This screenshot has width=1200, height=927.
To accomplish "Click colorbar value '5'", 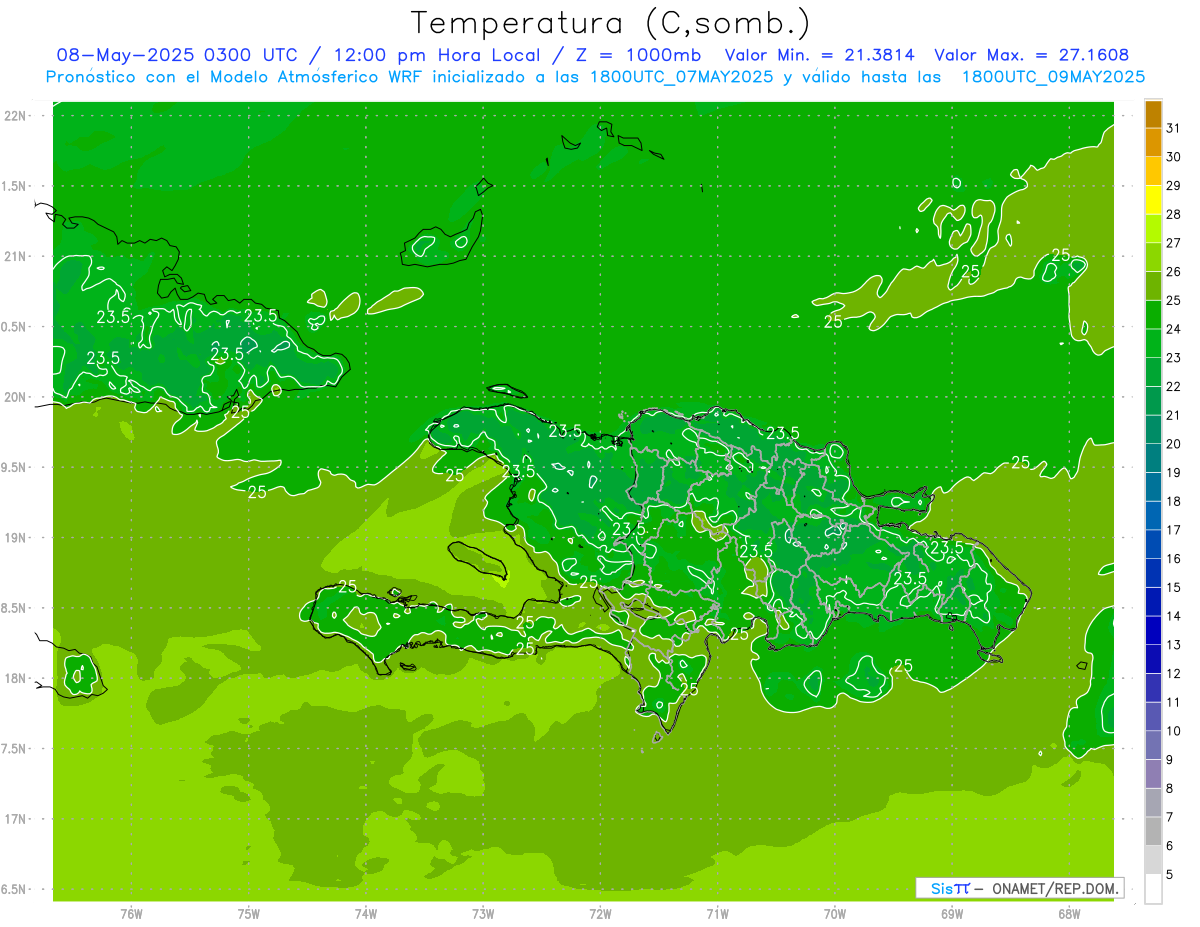I will click(x=1169, y=875).
